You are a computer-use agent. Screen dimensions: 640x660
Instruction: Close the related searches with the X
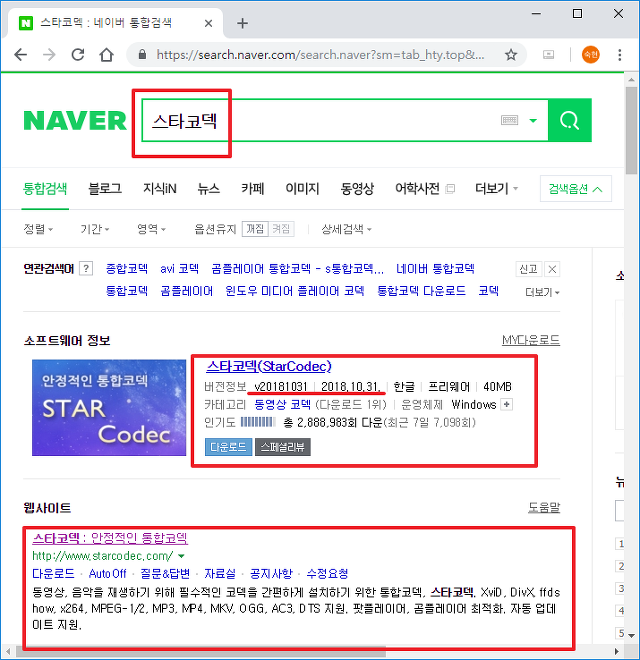(x=552, y=269)
